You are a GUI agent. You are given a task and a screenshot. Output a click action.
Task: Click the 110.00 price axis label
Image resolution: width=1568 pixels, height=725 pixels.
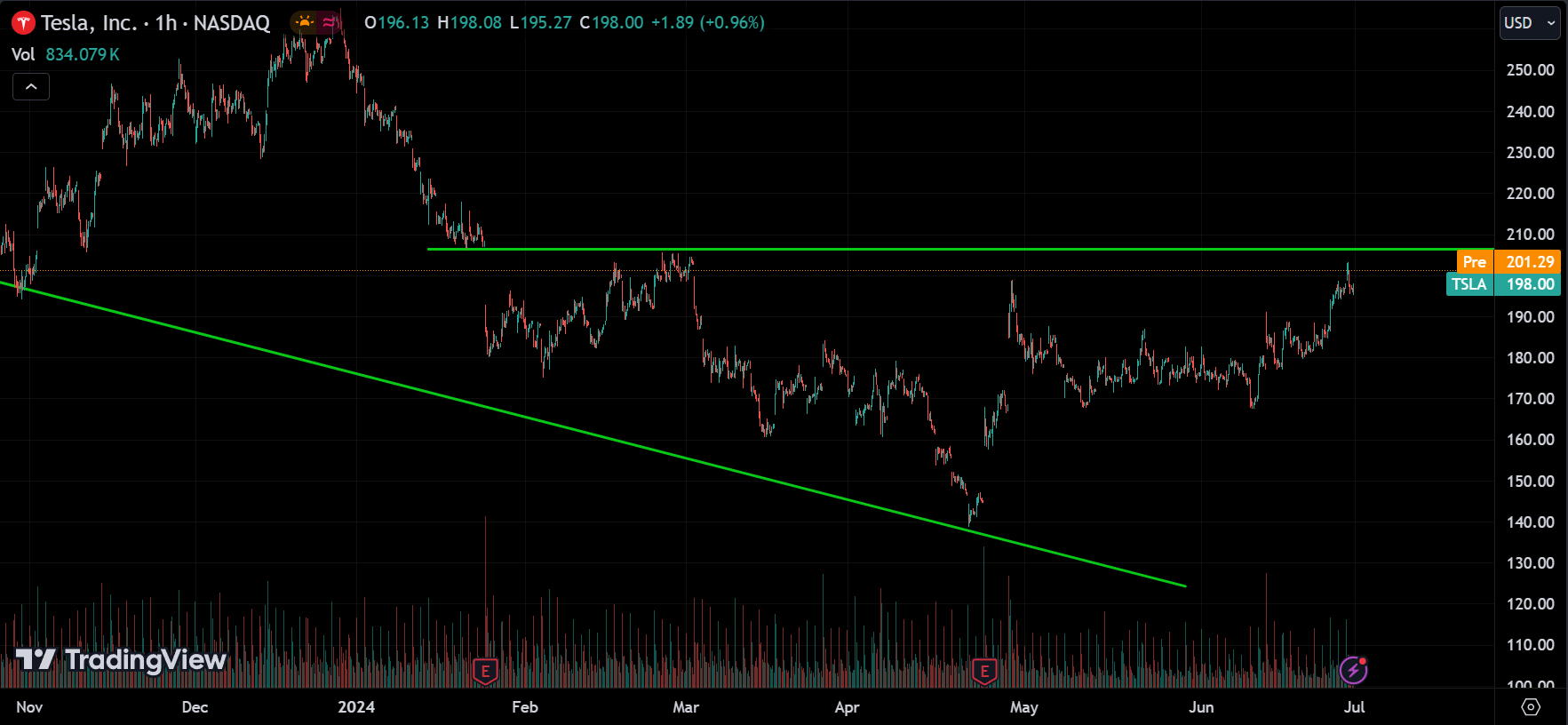tap(1530, 644)
